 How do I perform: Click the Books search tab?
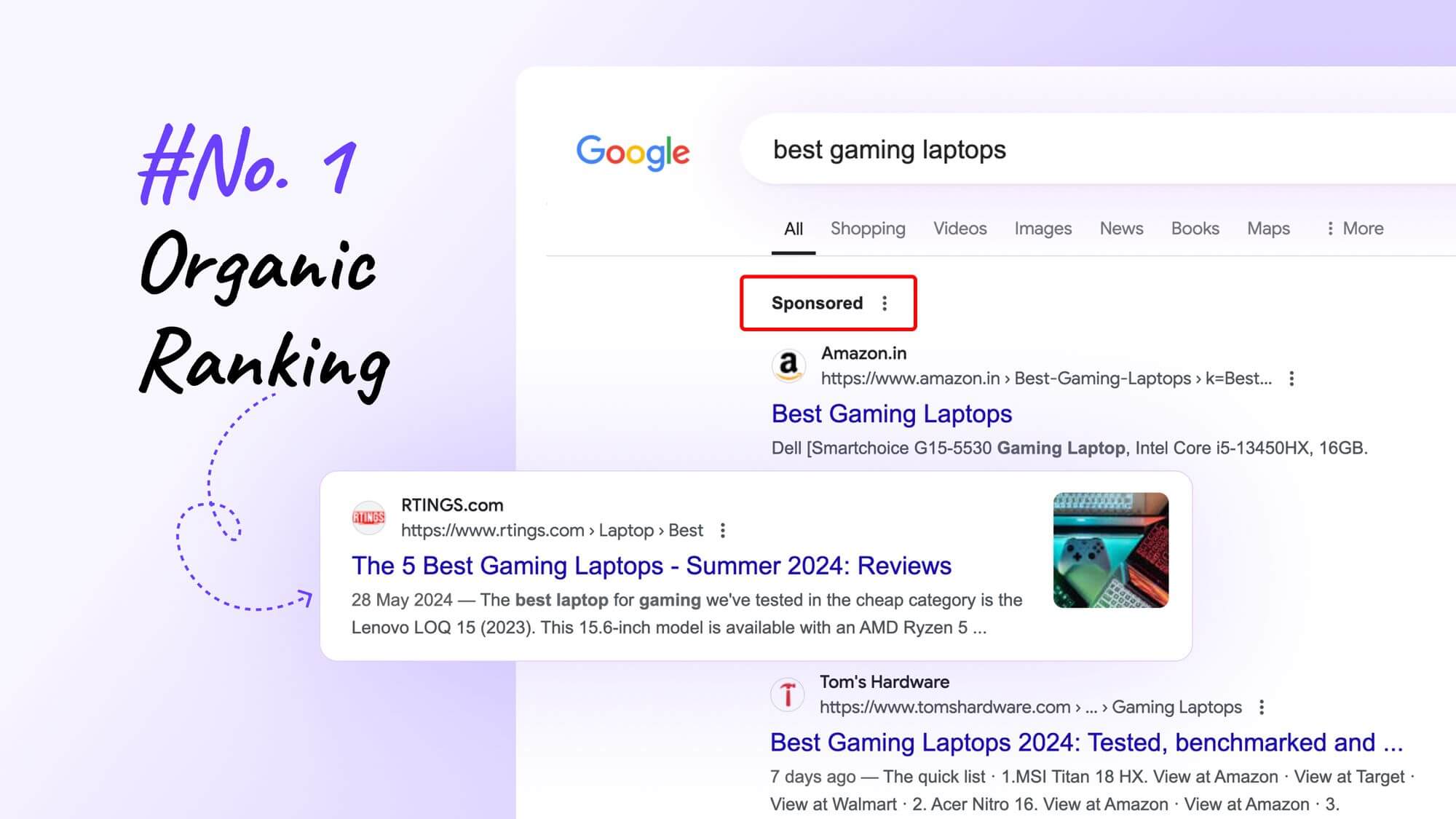click(1196, 228)
